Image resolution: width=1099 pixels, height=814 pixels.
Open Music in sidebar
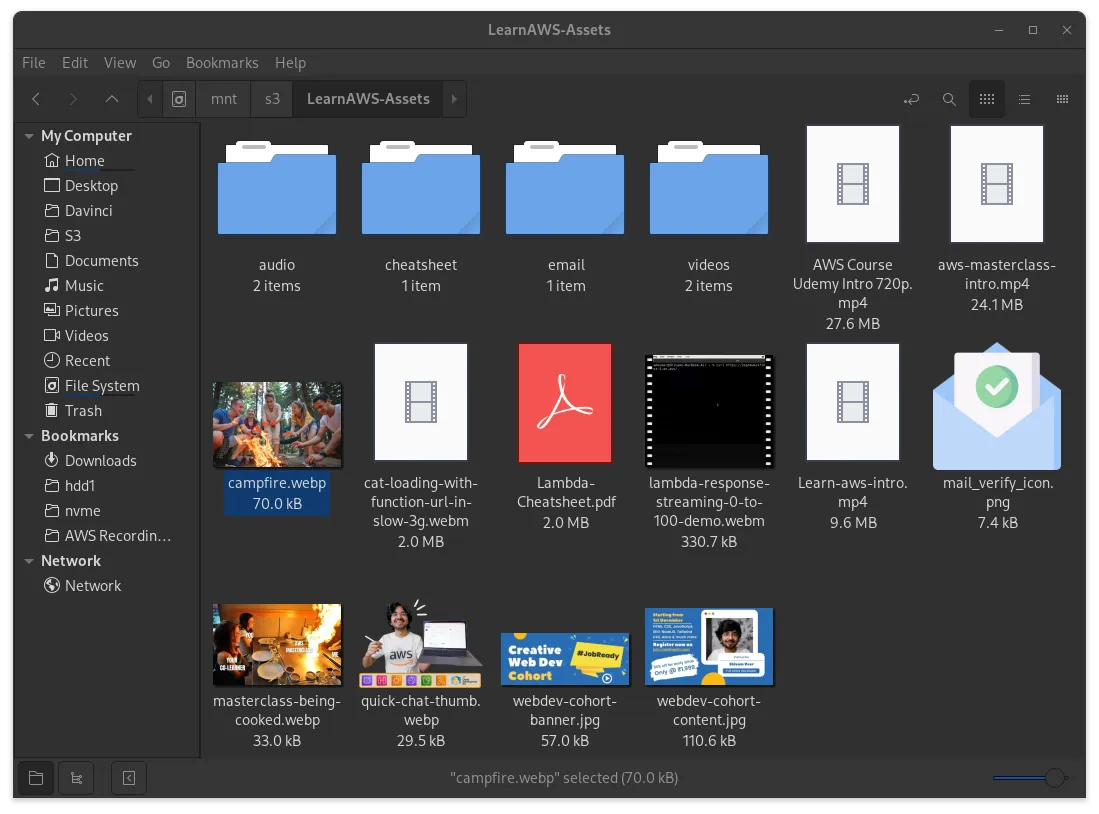click(84, 286)
